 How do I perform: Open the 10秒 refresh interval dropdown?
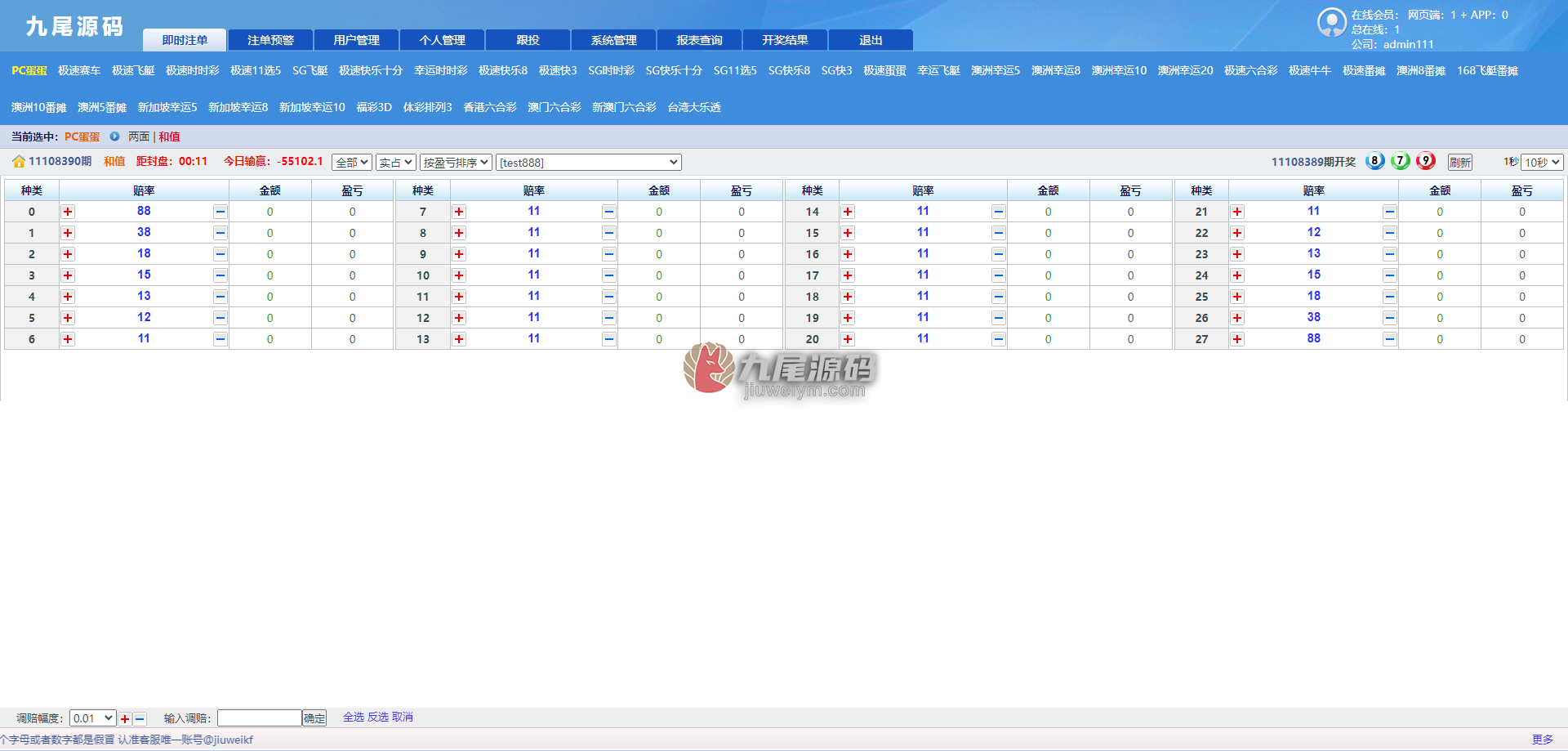1542,163
